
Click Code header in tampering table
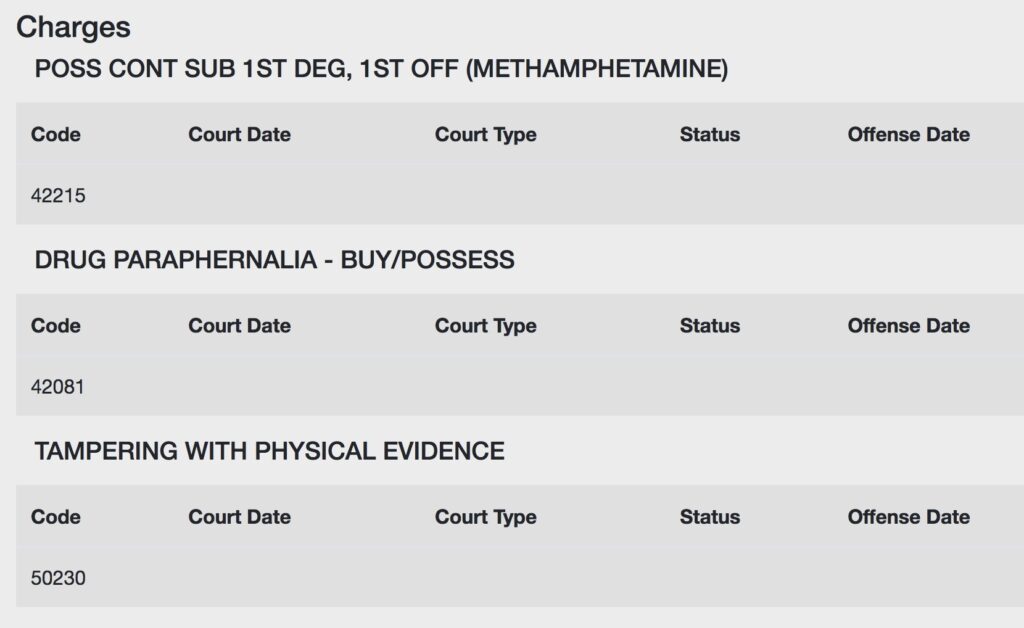[x=56, y=517]
